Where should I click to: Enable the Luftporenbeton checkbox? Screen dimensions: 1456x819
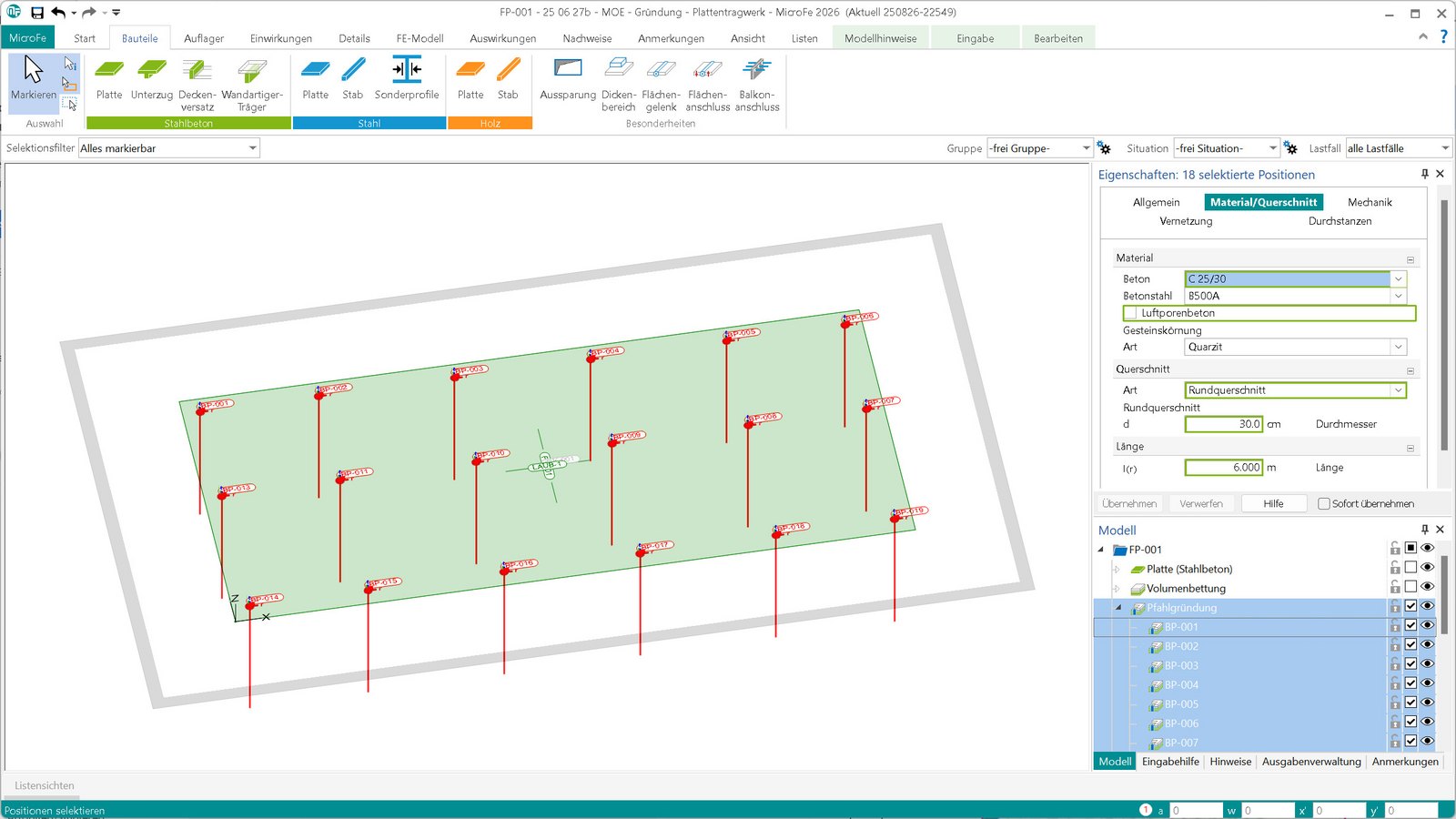point(1130,313)
